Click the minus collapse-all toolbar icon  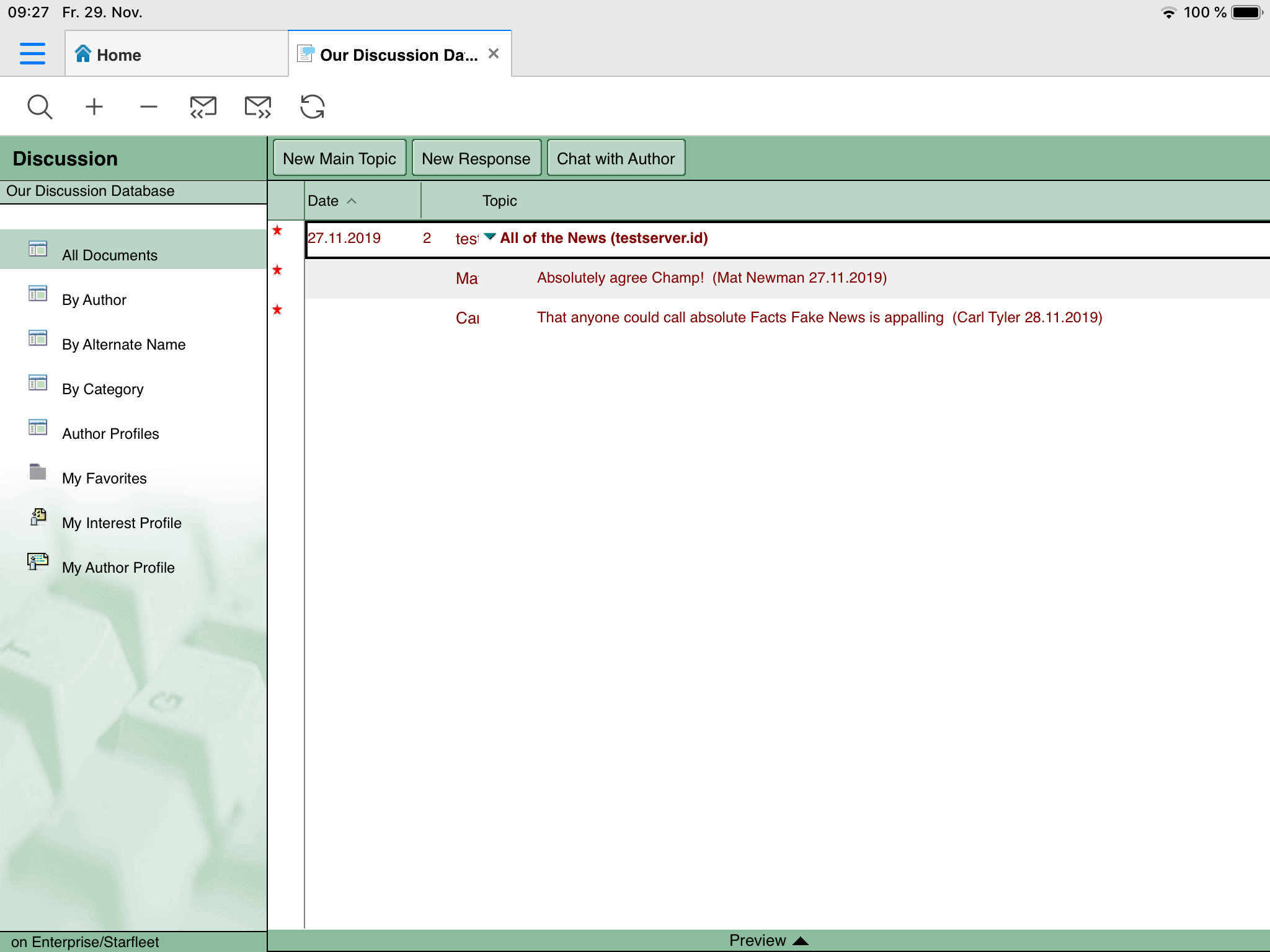149,107
